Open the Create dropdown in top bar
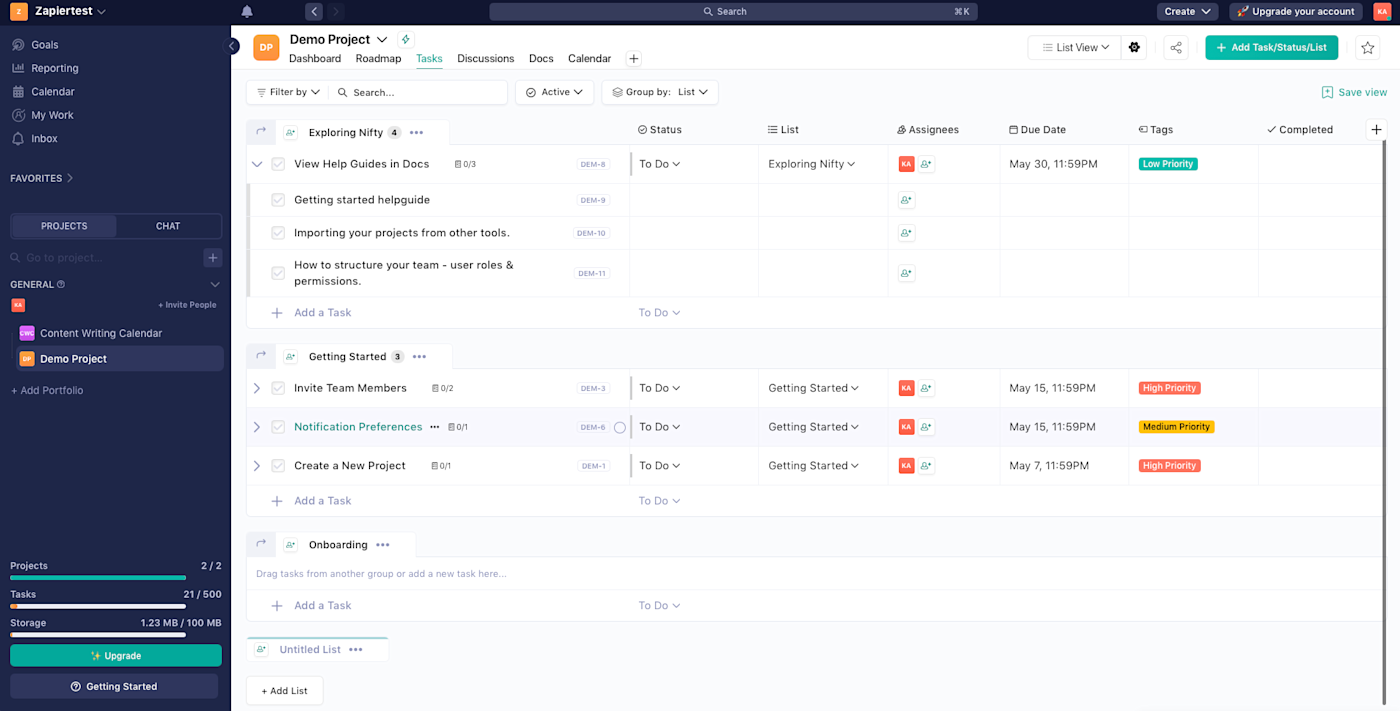 (x=1187, y=12)
